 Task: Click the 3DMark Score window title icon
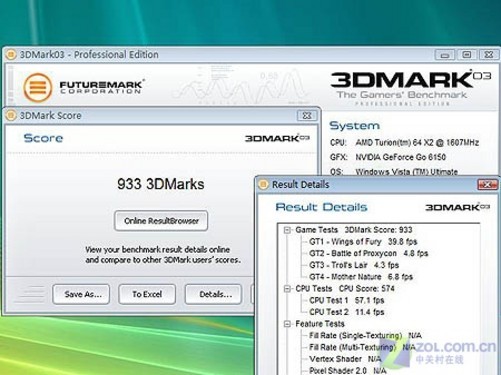click(x=11, y=115)
